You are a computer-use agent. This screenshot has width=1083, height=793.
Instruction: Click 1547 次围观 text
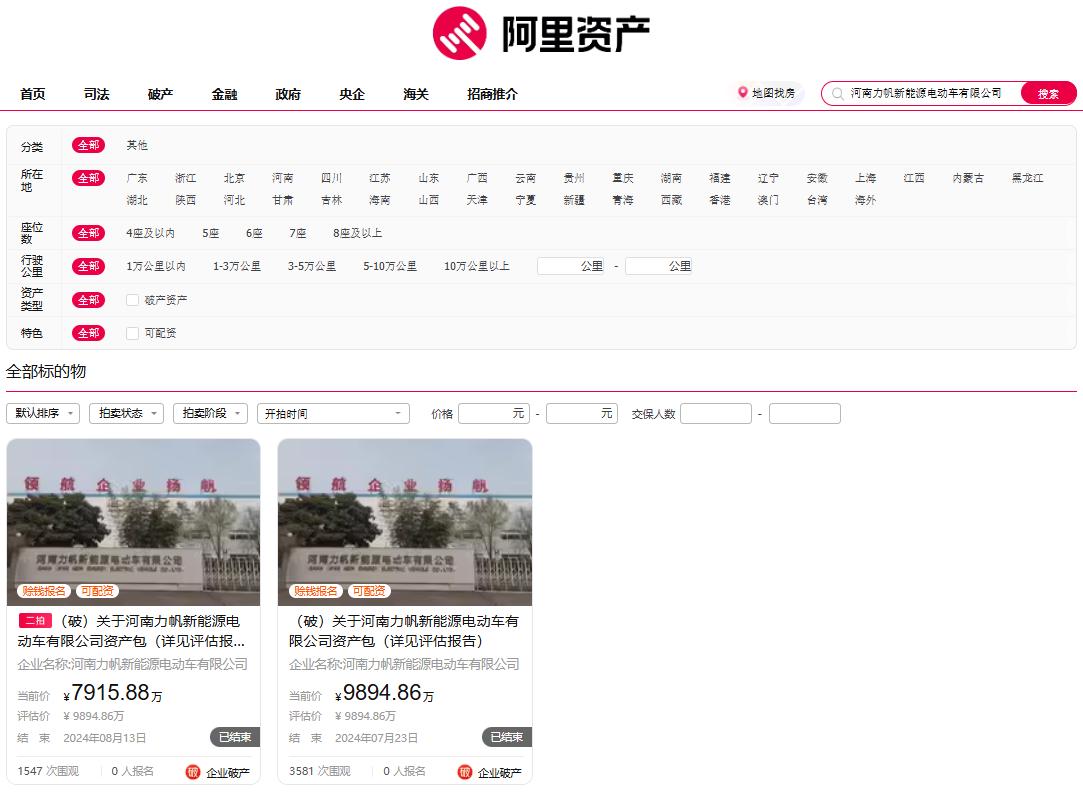click(48, 771)
